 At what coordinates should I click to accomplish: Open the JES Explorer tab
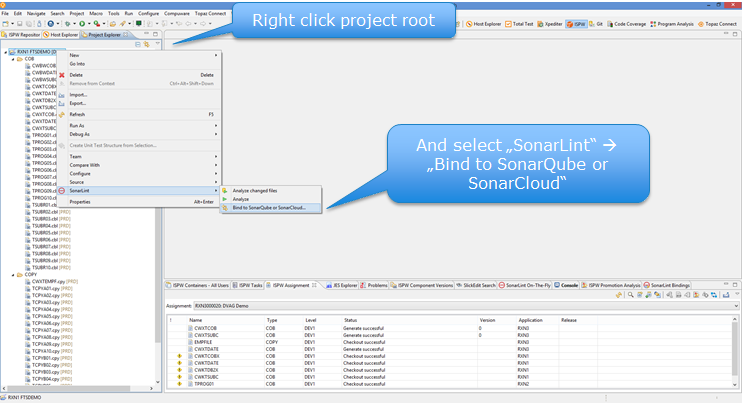pyautogui.click(x=342, y=285)
